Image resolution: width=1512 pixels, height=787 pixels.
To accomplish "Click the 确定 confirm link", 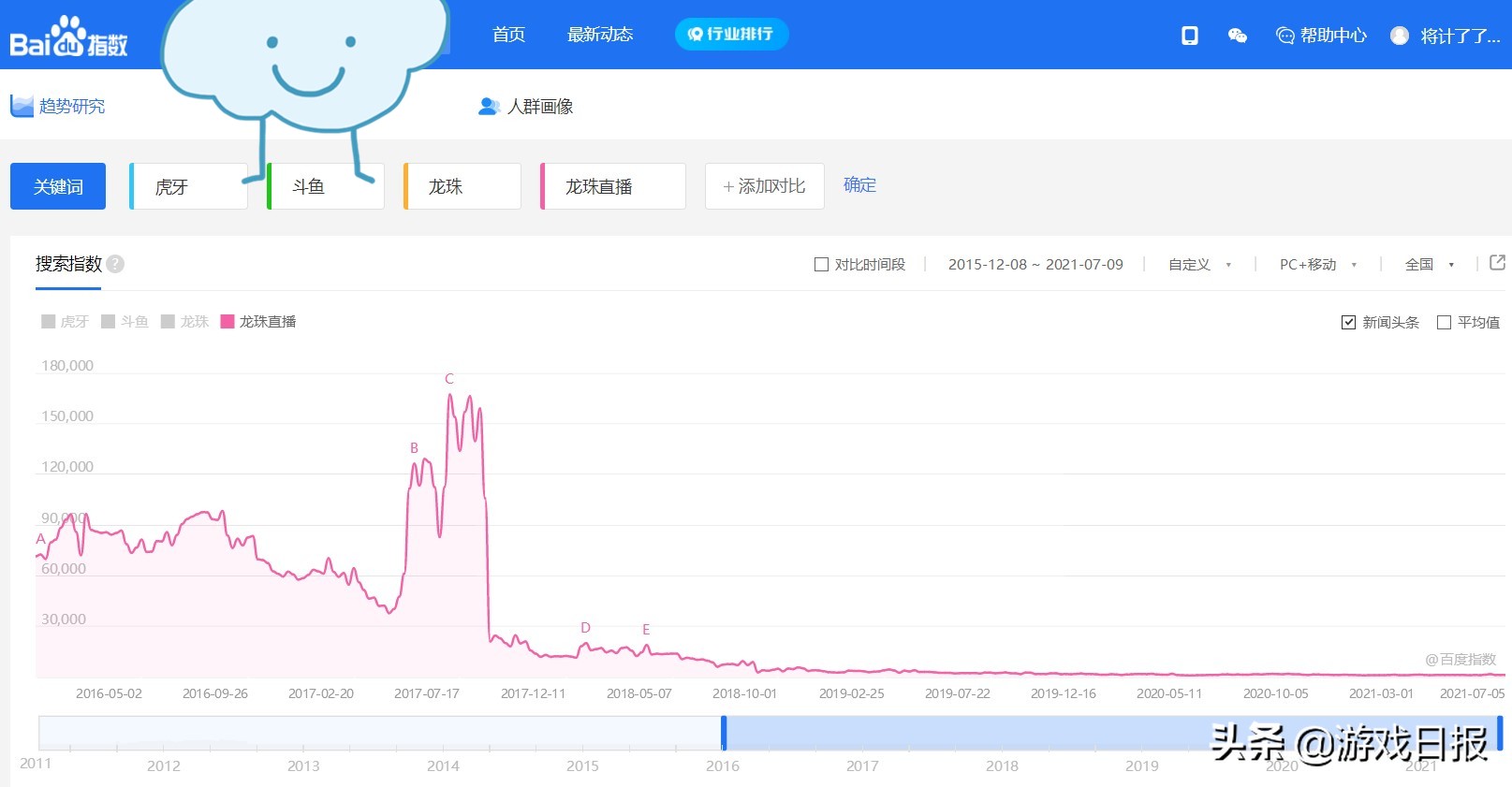I will (x=859, y=185).
